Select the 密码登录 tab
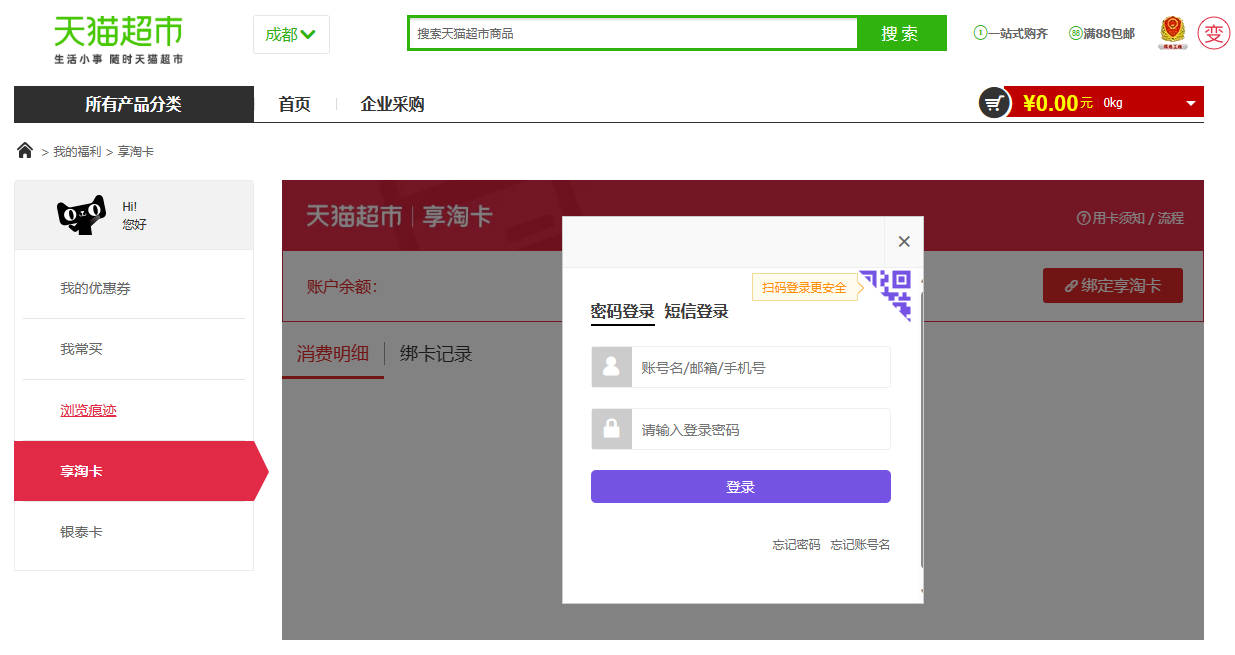 (x=622, y=312)
